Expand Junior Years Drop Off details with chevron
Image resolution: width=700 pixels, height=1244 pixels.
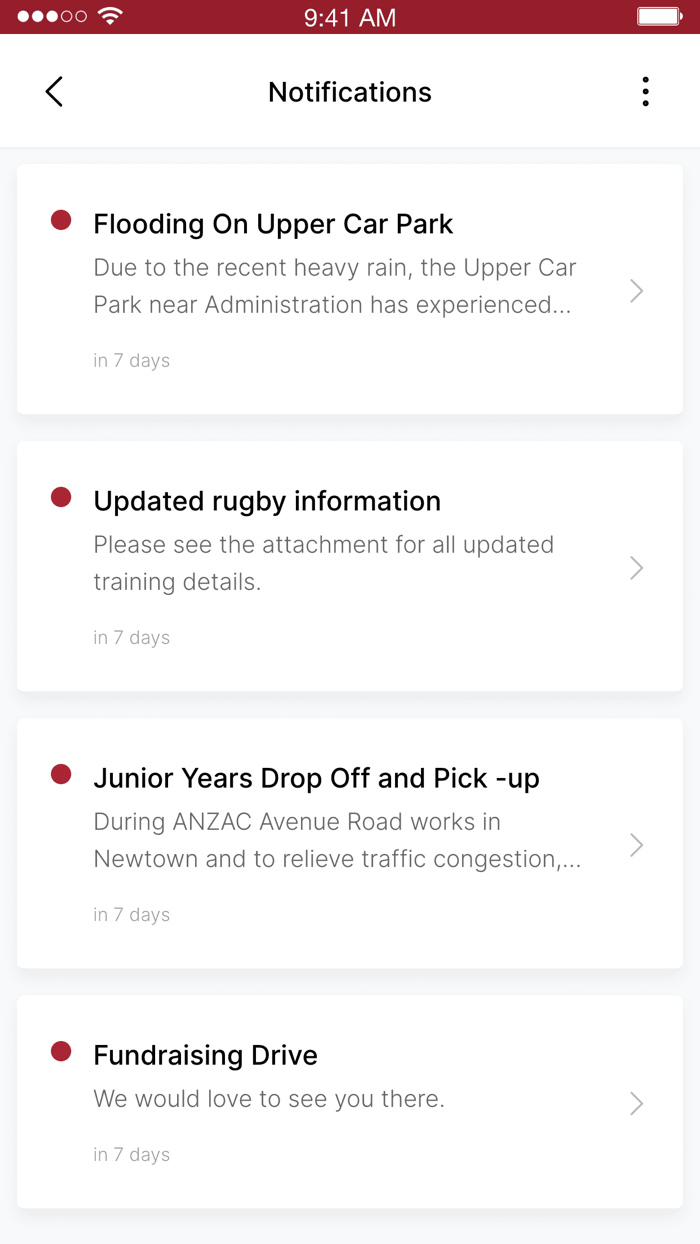(636, 844)
